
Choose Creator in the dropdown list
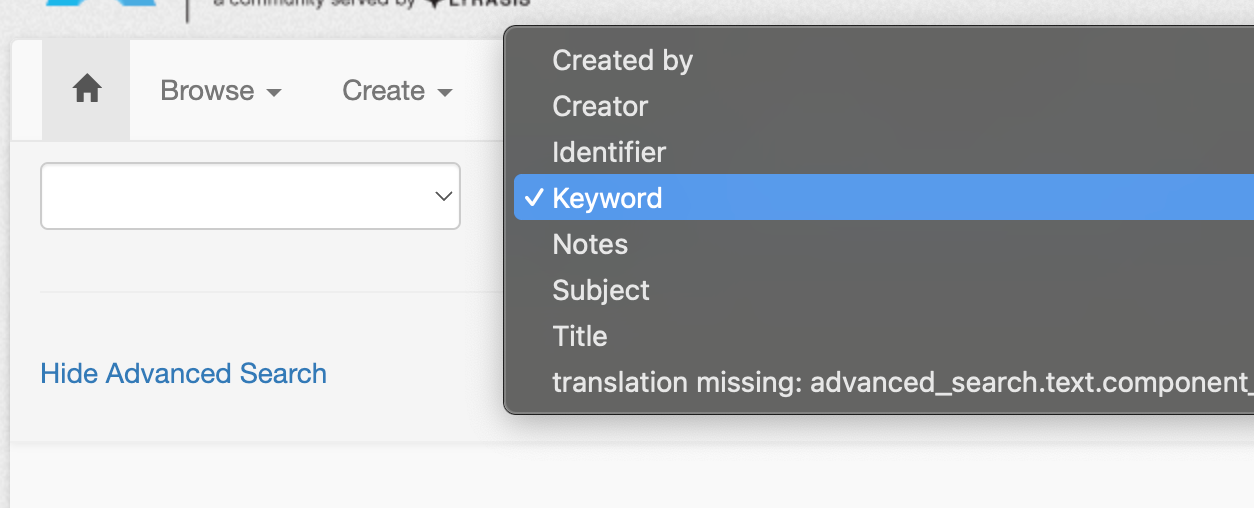(x=884, y=106)
